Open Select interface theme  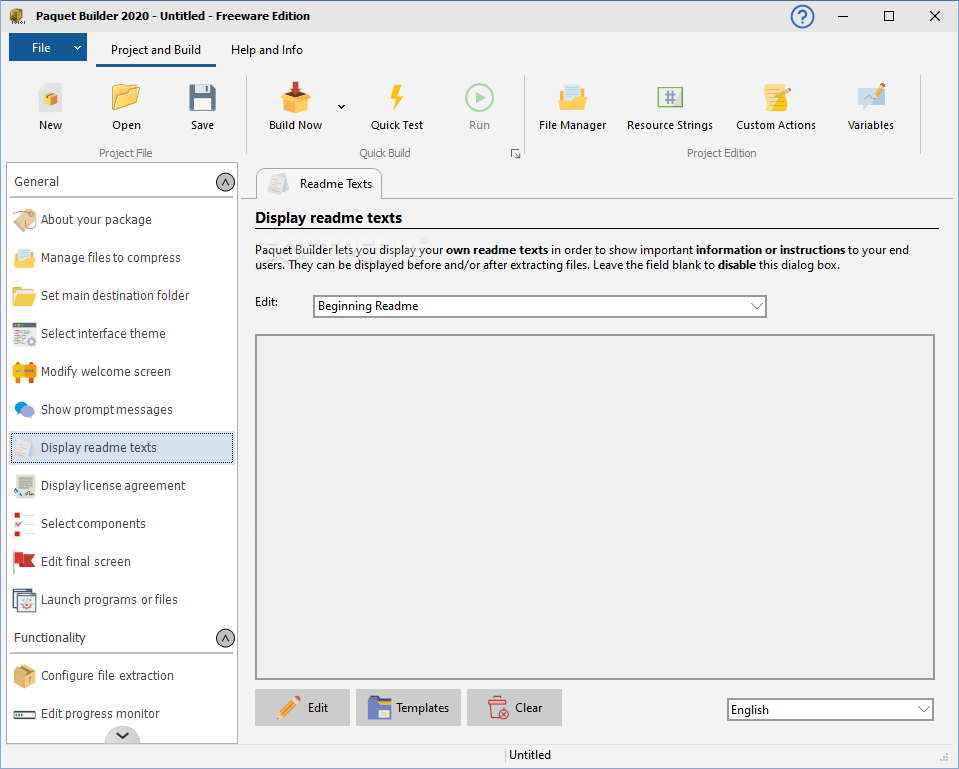point(122,333)
